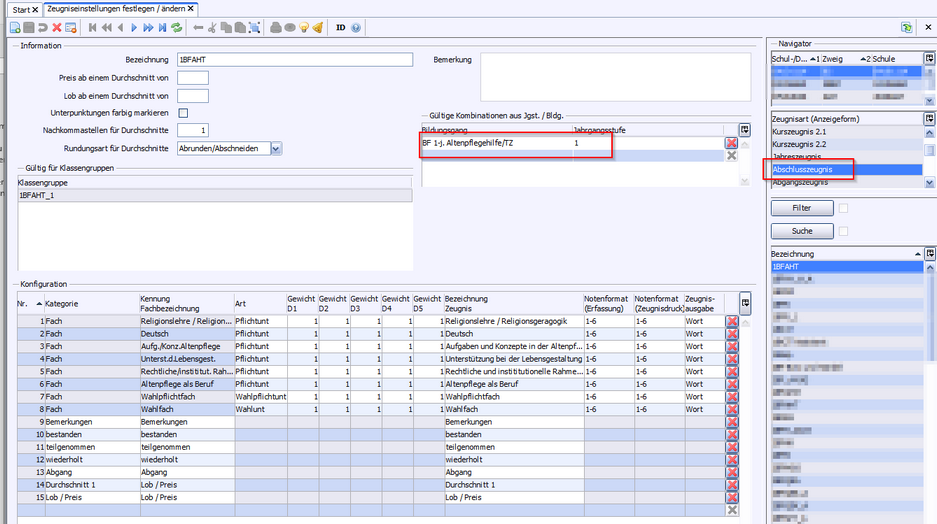Tick the checkbox next to the Filter button
Image resolution: width=937 pixels, height=524 pixels.
coord(843,208)
